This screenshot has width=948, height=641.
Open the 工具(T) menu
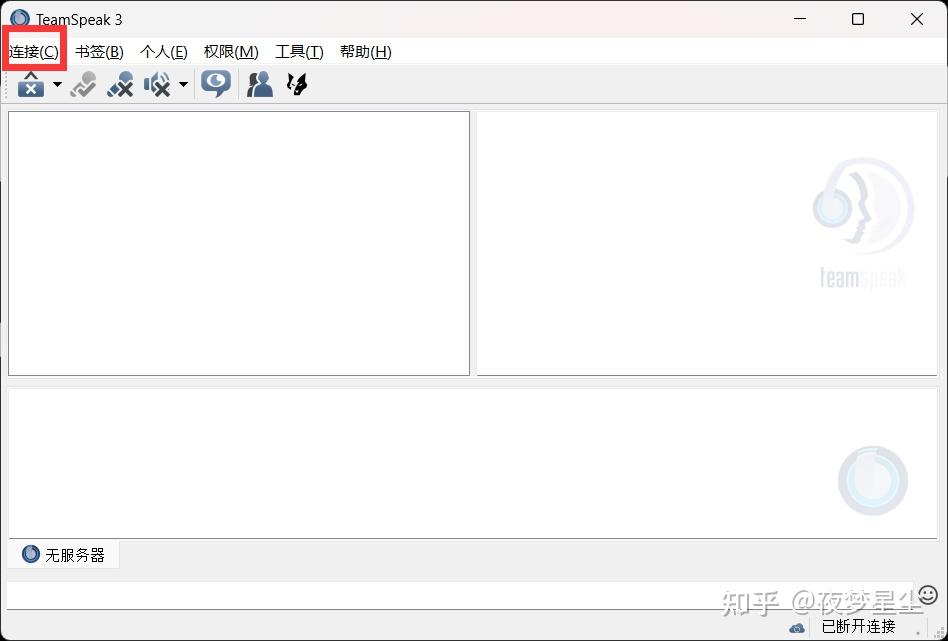[298, 51]
